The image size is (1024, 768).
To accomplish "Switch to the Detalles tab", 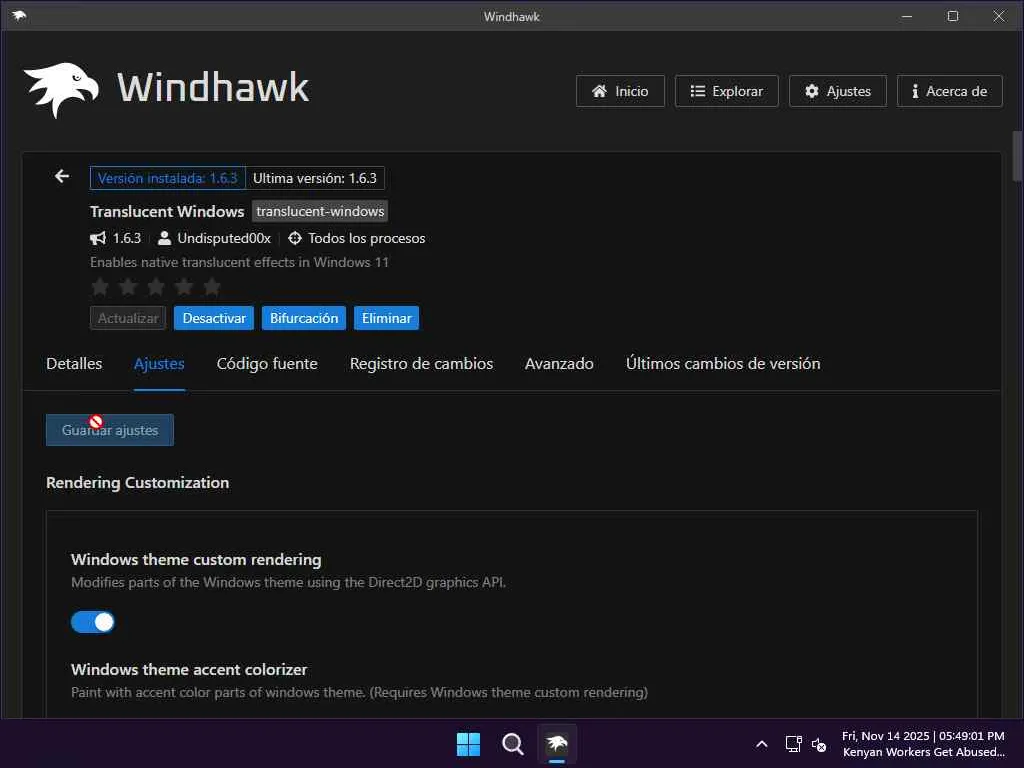I will (x=74, y=364).
